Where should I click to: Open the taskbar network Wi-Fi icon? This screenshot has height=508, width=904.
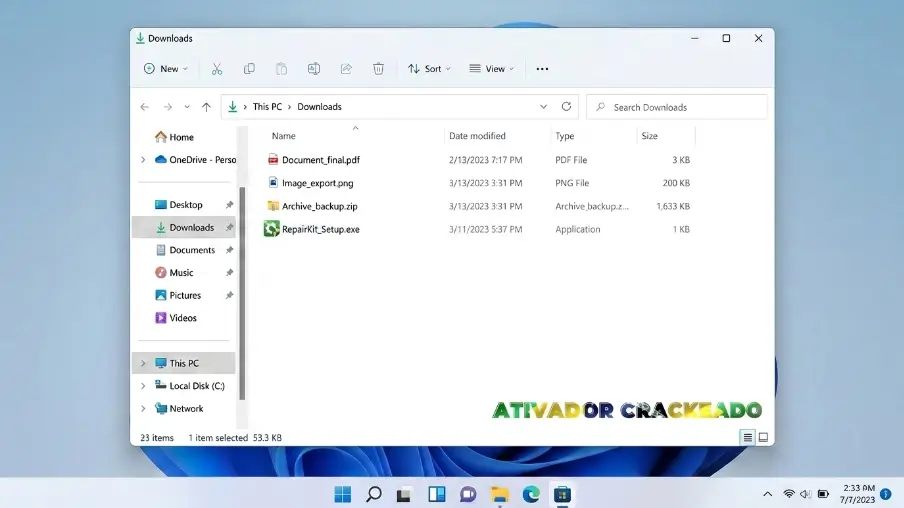pos(789,494)
